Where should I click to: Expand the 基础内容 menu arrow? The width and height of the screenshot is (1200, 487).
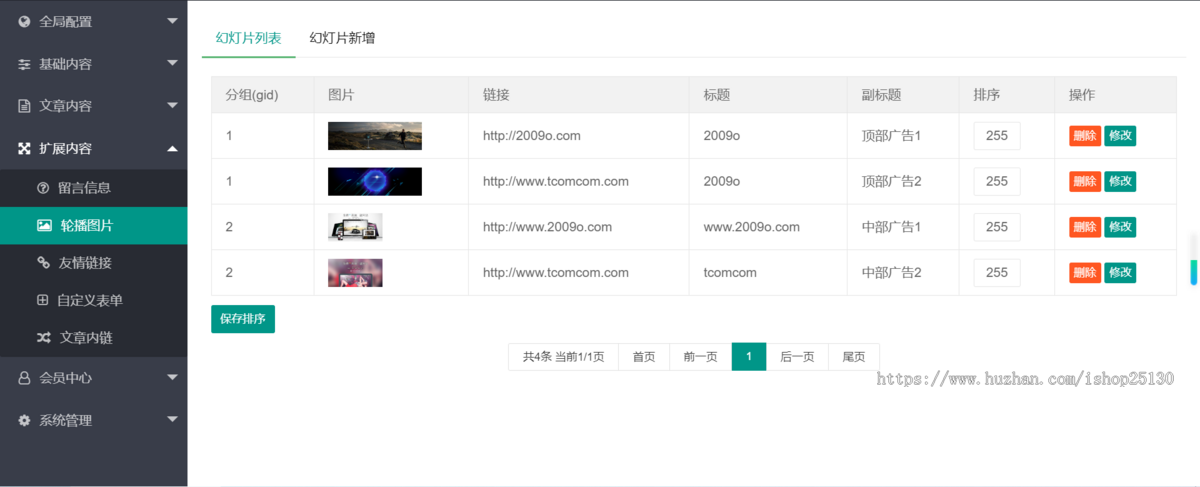pos(172,64)
